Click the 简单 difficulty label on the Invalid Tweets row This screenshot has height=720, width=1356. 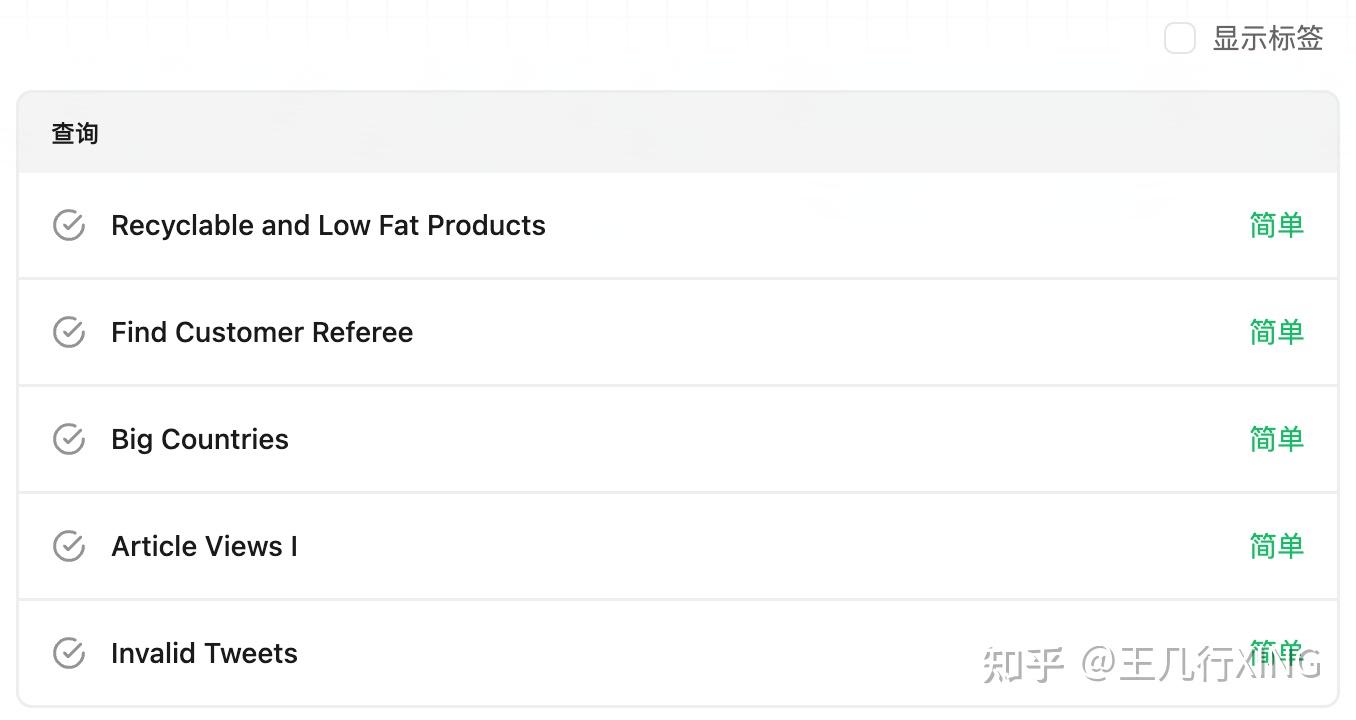[1277, 653]
